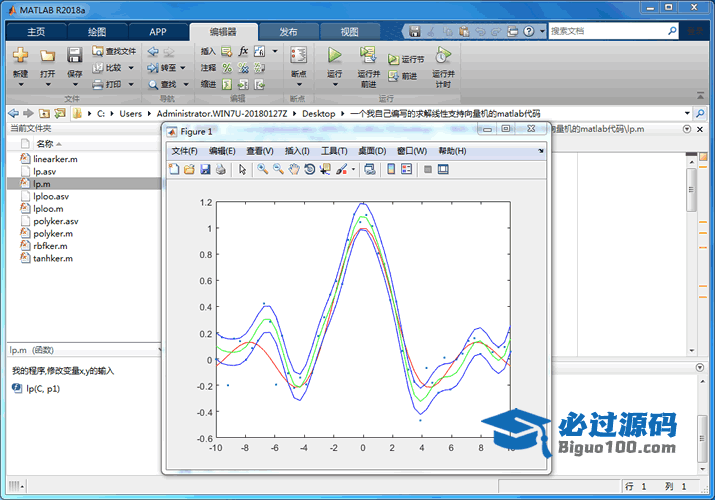
Task: Open the Save (保存) dropdown arrow
Action: pyautogui.click(x=75, y=84)
